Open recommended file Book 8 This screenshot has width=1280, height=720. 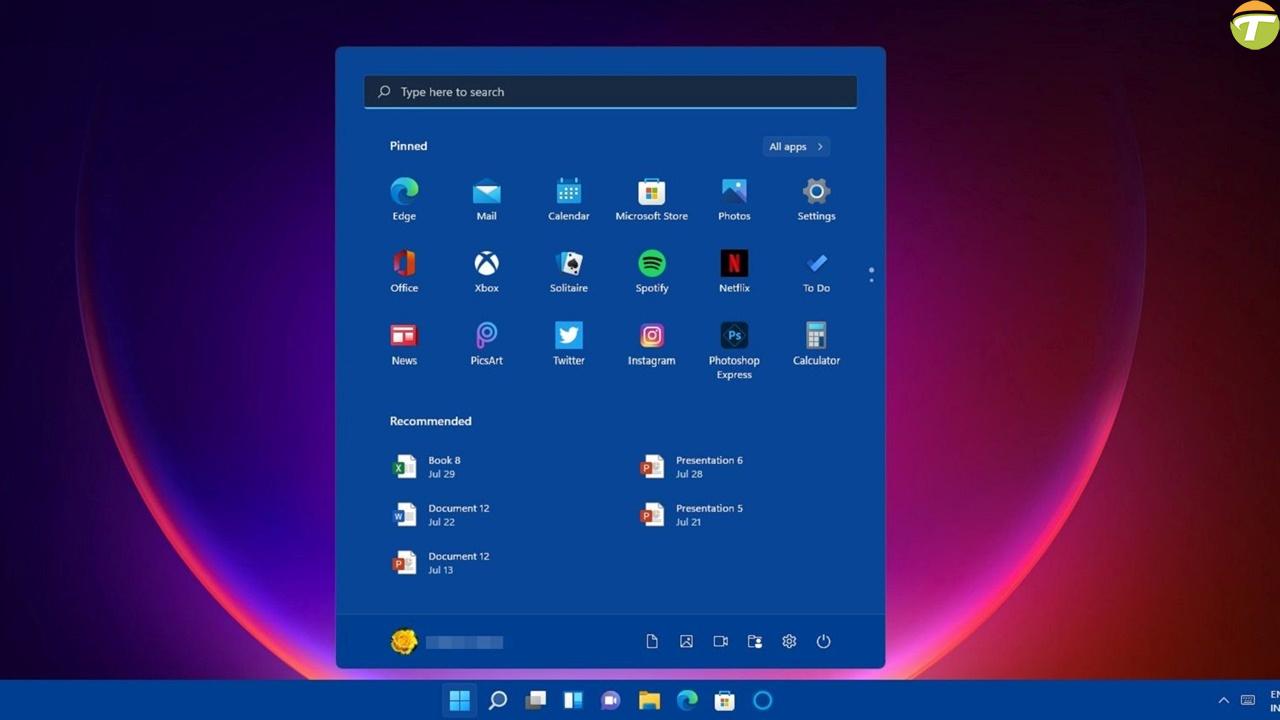(428, 467)
